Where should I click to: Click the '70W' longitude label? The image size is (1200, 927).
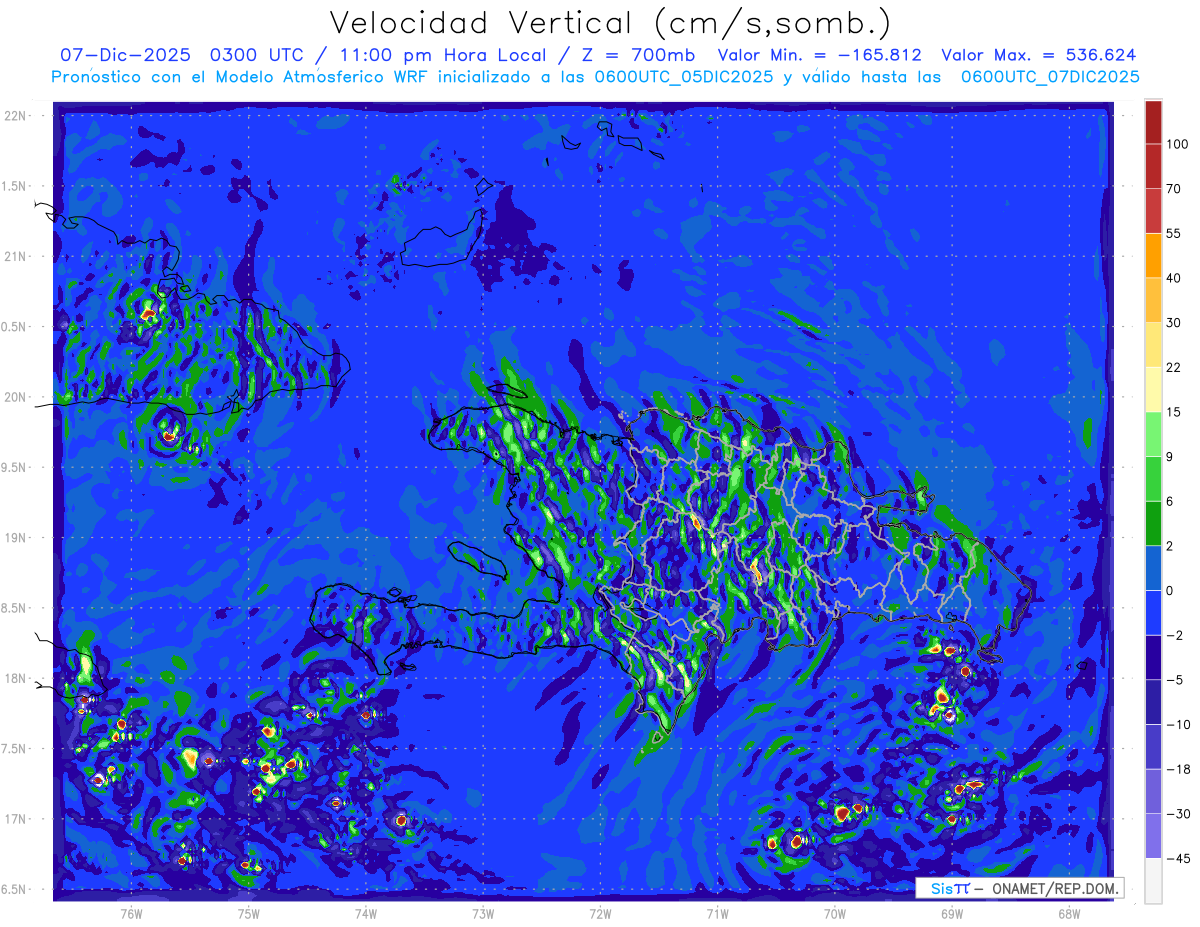(x=835, y=914)
